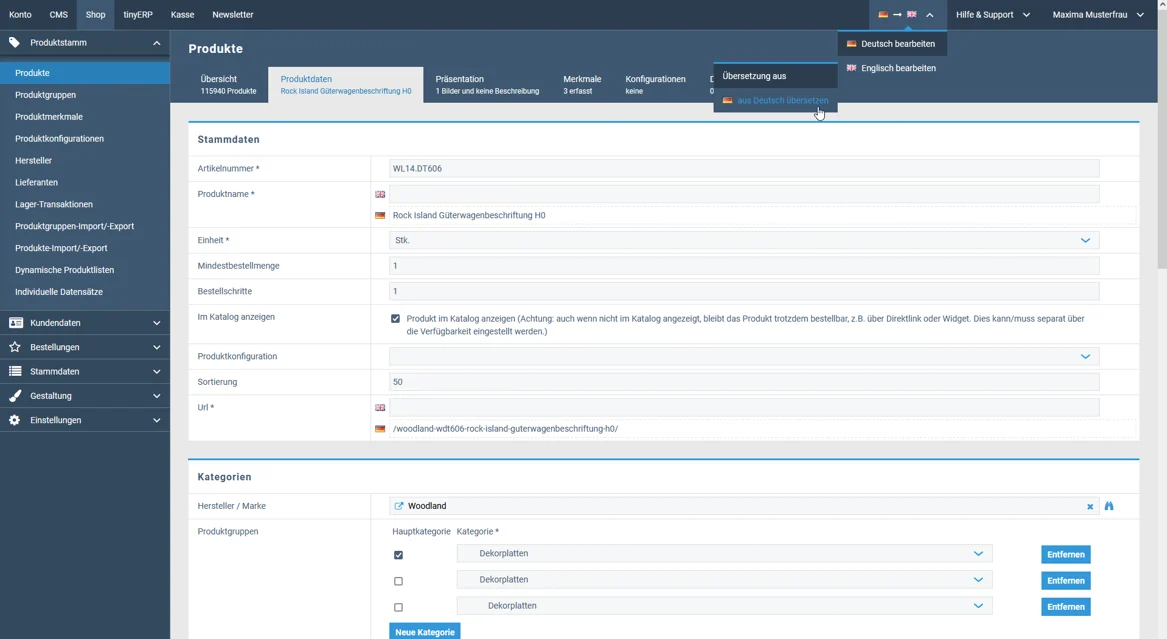Image resolution: width=1167 pixels, height=639 pixels.
Task: Remove first Dekorplatten row with Entfernen
Action: pos(1066,554)
